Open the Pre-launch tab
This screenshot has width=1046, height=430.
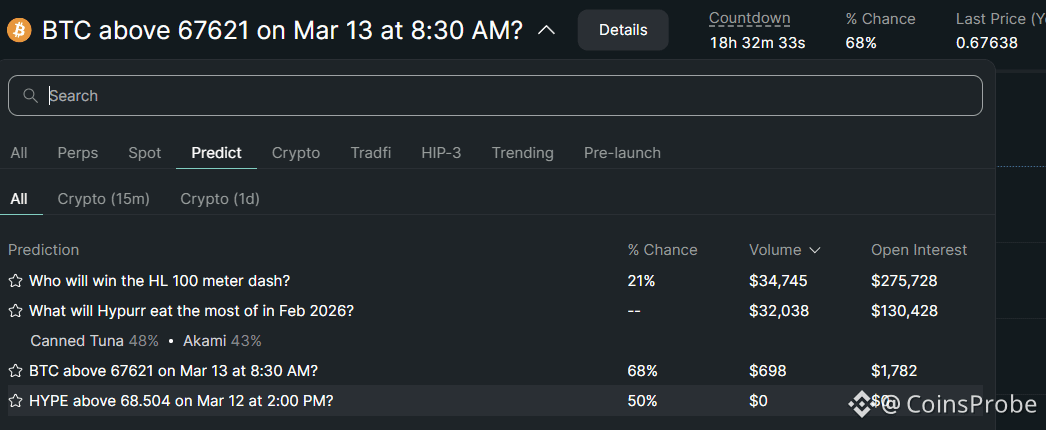[622, 153]
